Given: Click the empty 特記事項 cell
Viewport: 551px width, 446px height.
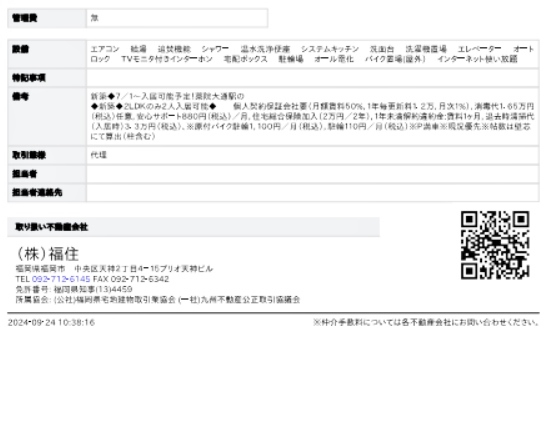Looking at the screenshot, I should pos(312,78).
